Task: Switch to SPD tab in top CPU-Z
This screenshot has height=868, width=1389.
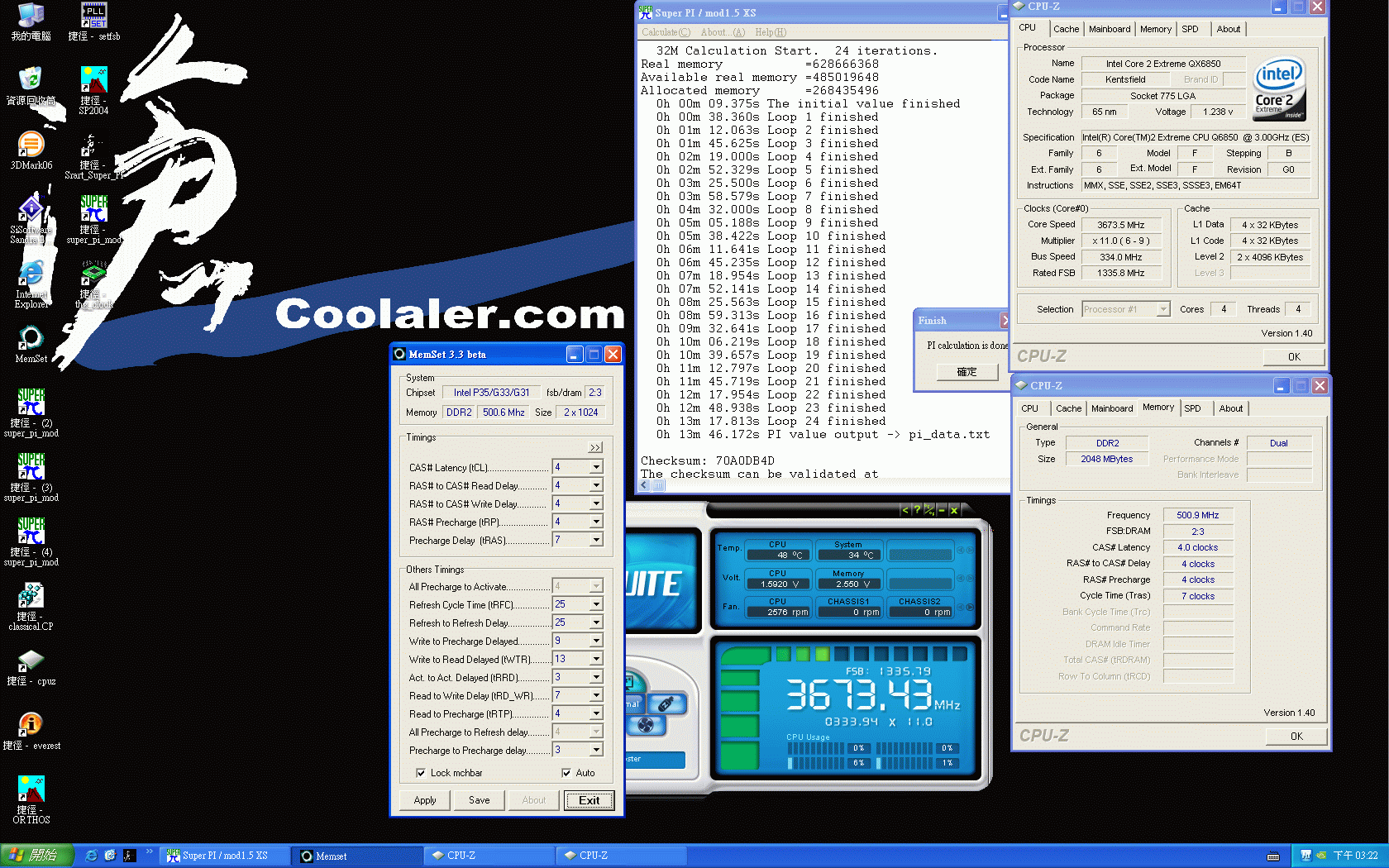Action: [1190, 29]
